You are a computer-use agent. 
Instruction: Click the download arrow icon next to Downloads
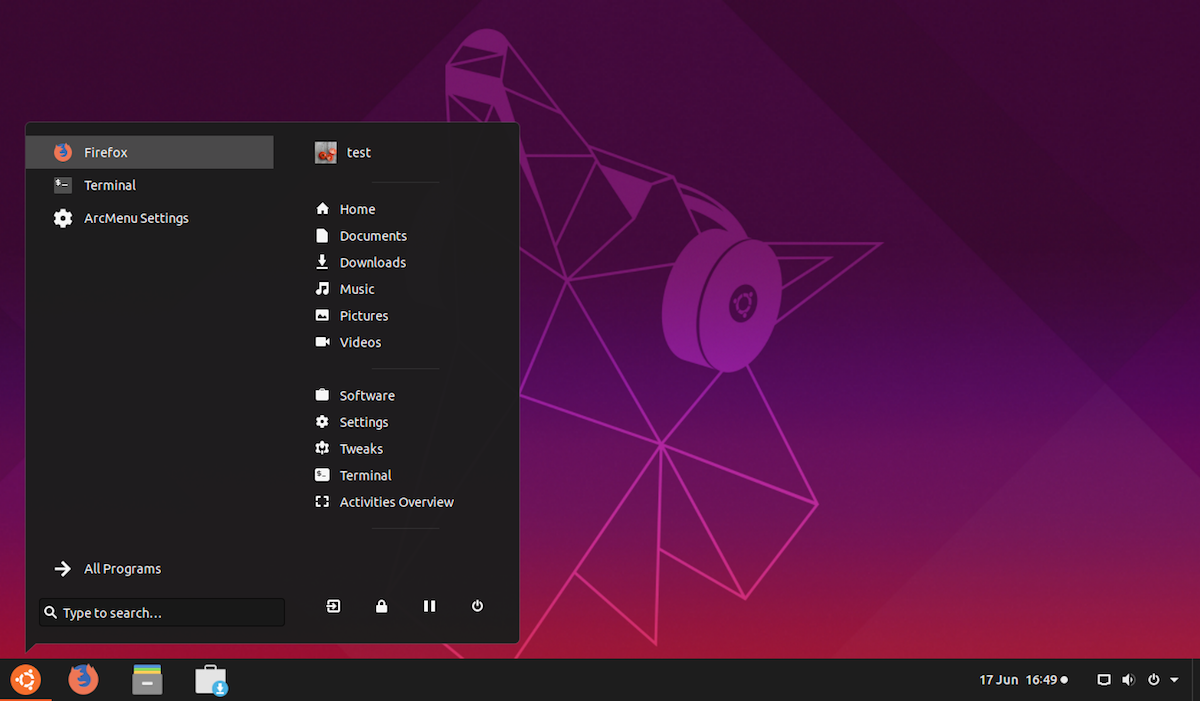322,262
